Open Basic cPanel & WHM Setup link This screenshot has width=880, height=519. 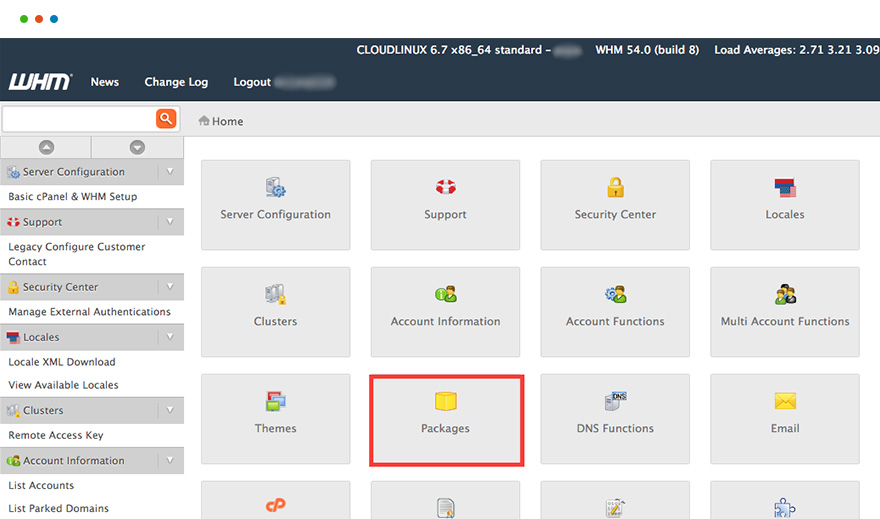coord(73,197)
